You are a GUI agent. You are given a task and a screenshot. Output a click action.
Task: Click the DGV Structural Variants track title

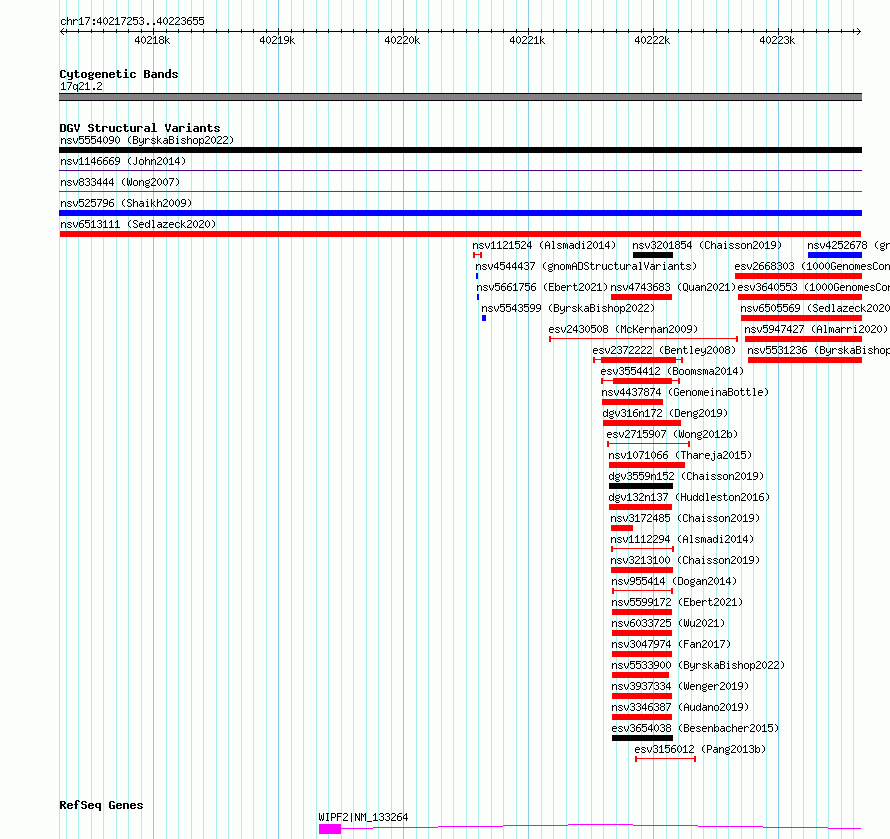[140, 128]
